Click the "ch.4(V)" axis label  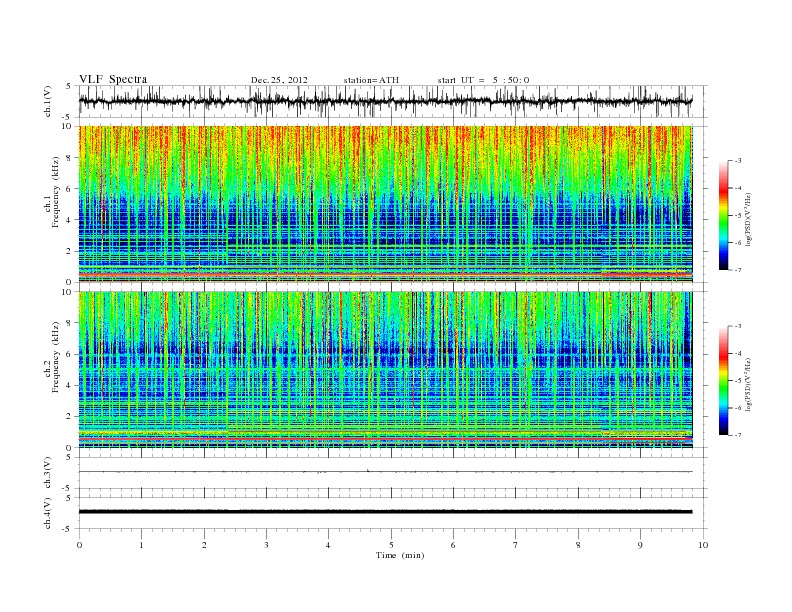(48, 513)
